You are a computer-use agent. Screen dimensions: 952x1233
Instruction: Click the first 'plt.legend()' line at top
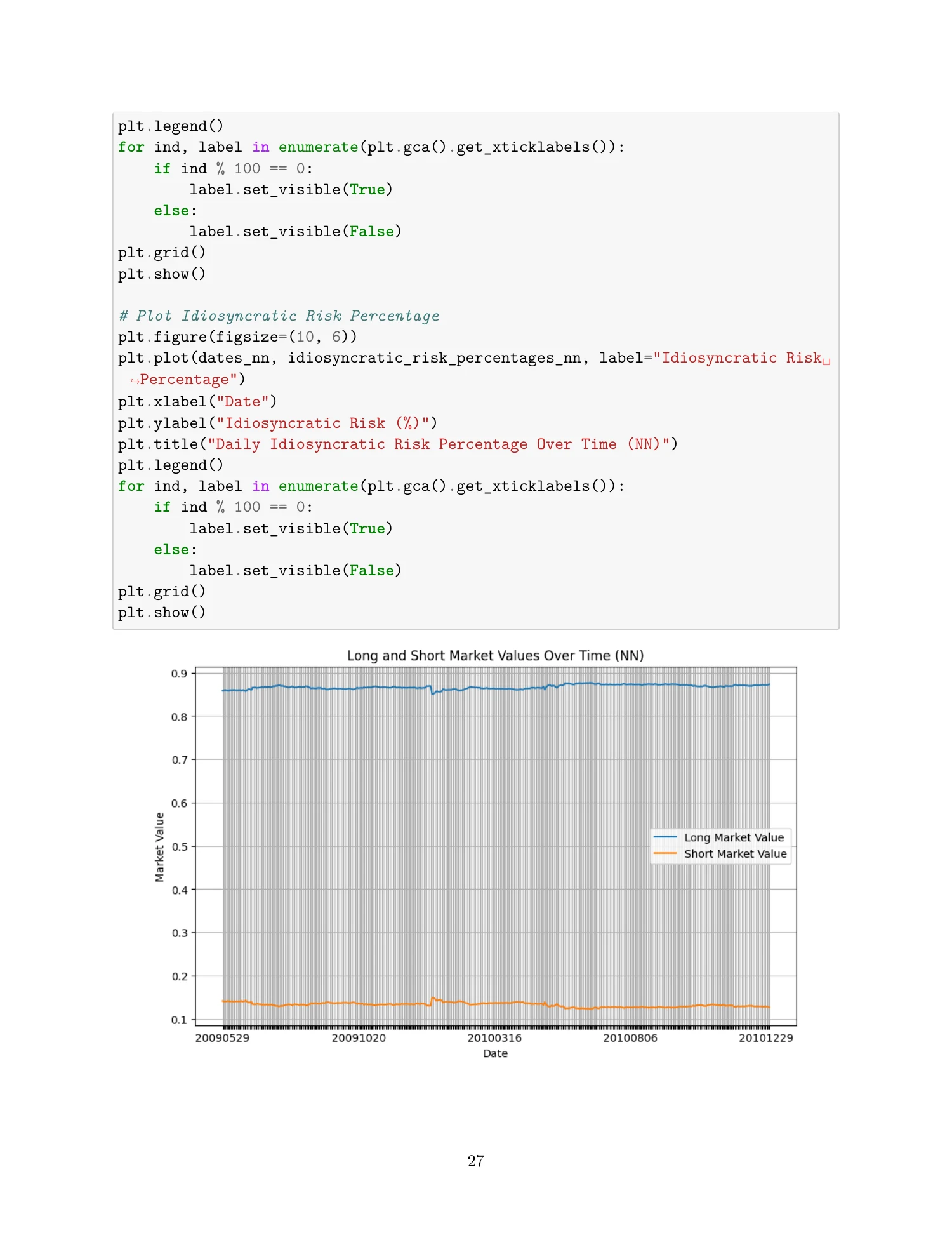click(171, 126)
